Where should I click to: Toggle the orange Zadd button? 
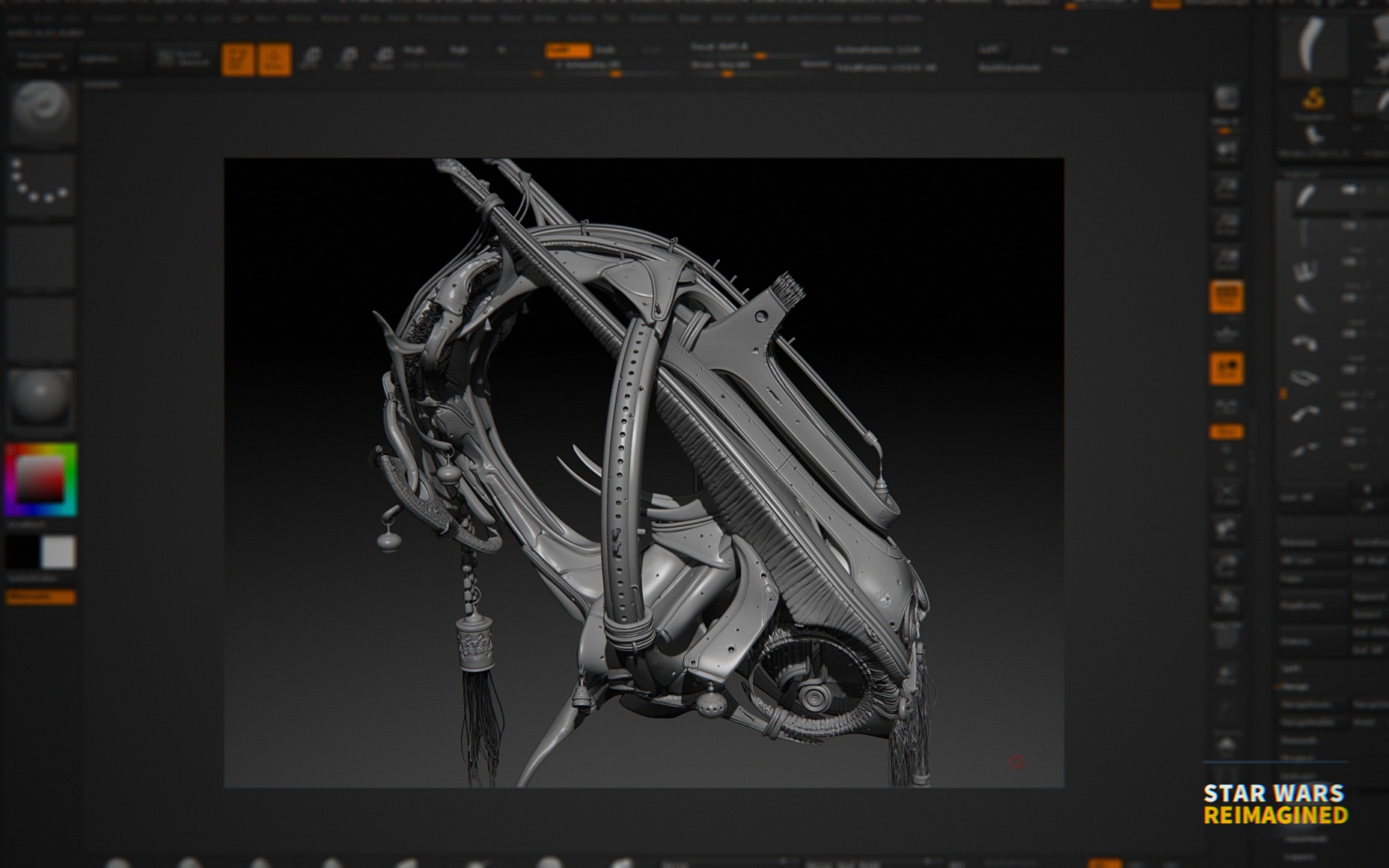tap(567, 50)
